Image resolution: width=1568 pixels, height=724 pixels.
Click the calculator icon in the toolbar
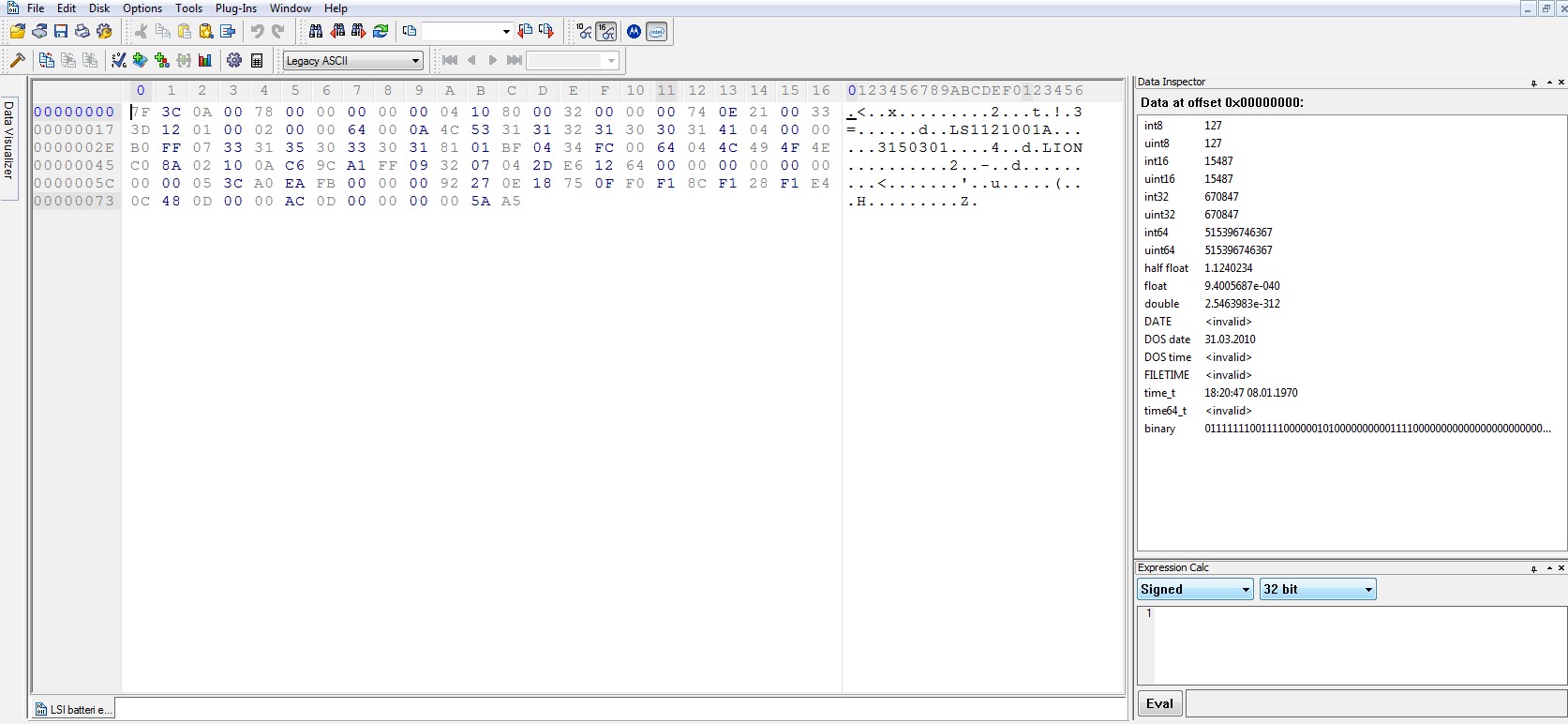pyautogui.click(x=257, y=61)
